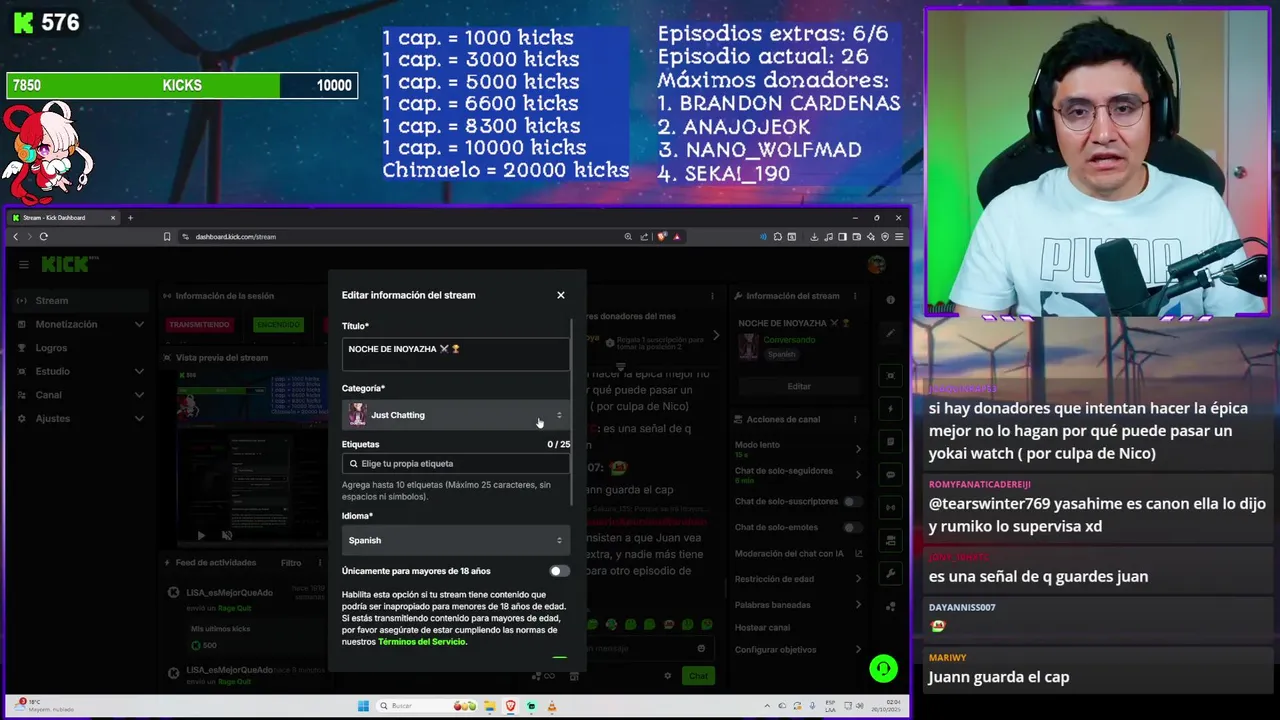Open Brave browser from taskbar

[510, 706]
